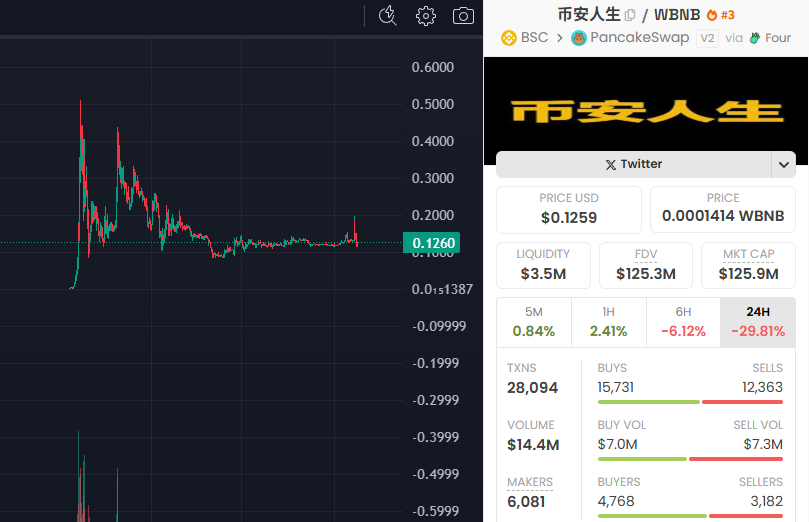The width and height of the screenshot is (809, 522).
Task: Click the buys versus sells ratio bar
Action: 690,402
